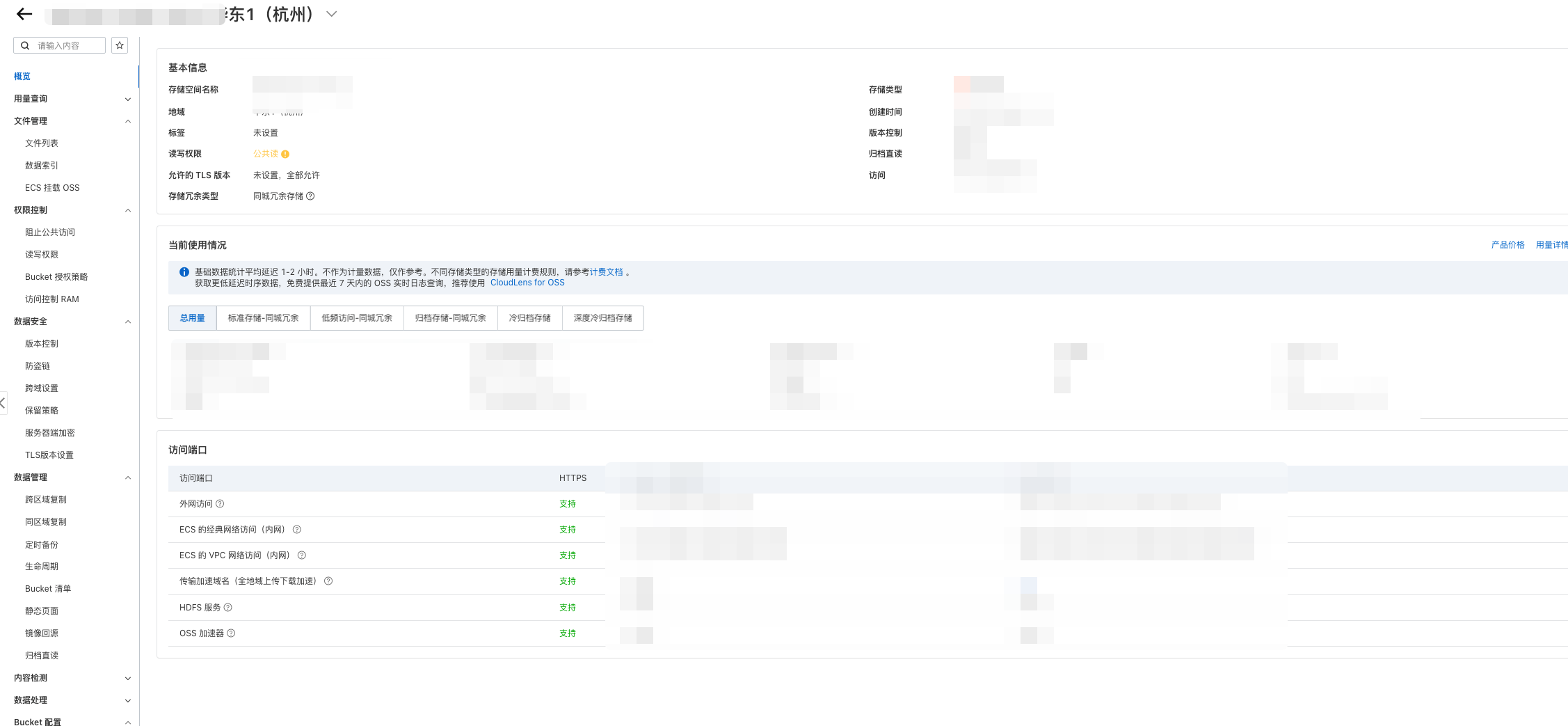Click the star favorites icon
Viewport: 1568px width, 726px height.
(x=120, y=45)
